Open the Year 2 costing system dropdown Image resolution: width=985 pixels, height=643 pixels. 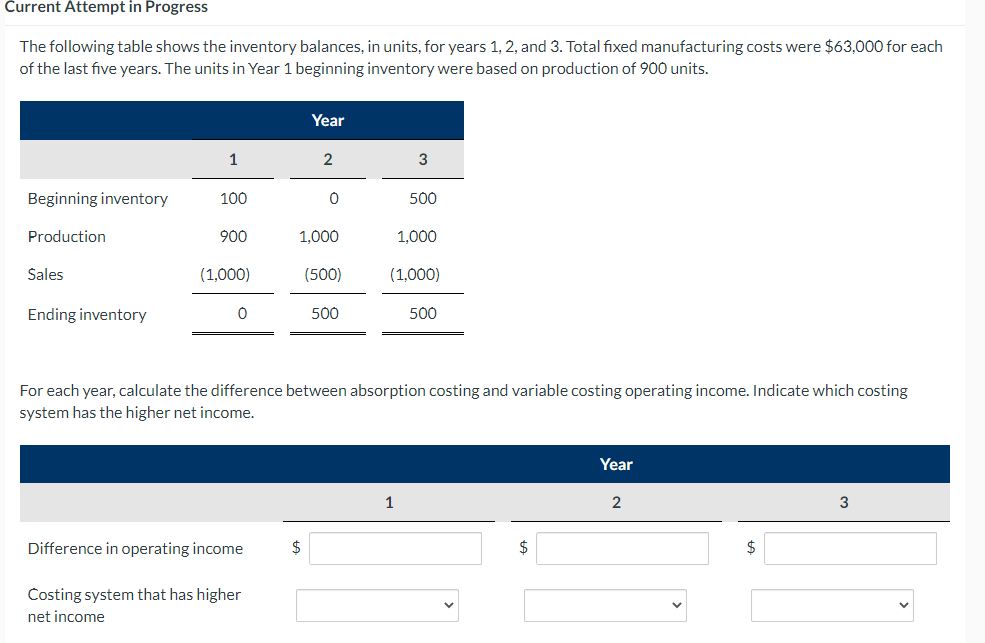(x=605, y=605)
